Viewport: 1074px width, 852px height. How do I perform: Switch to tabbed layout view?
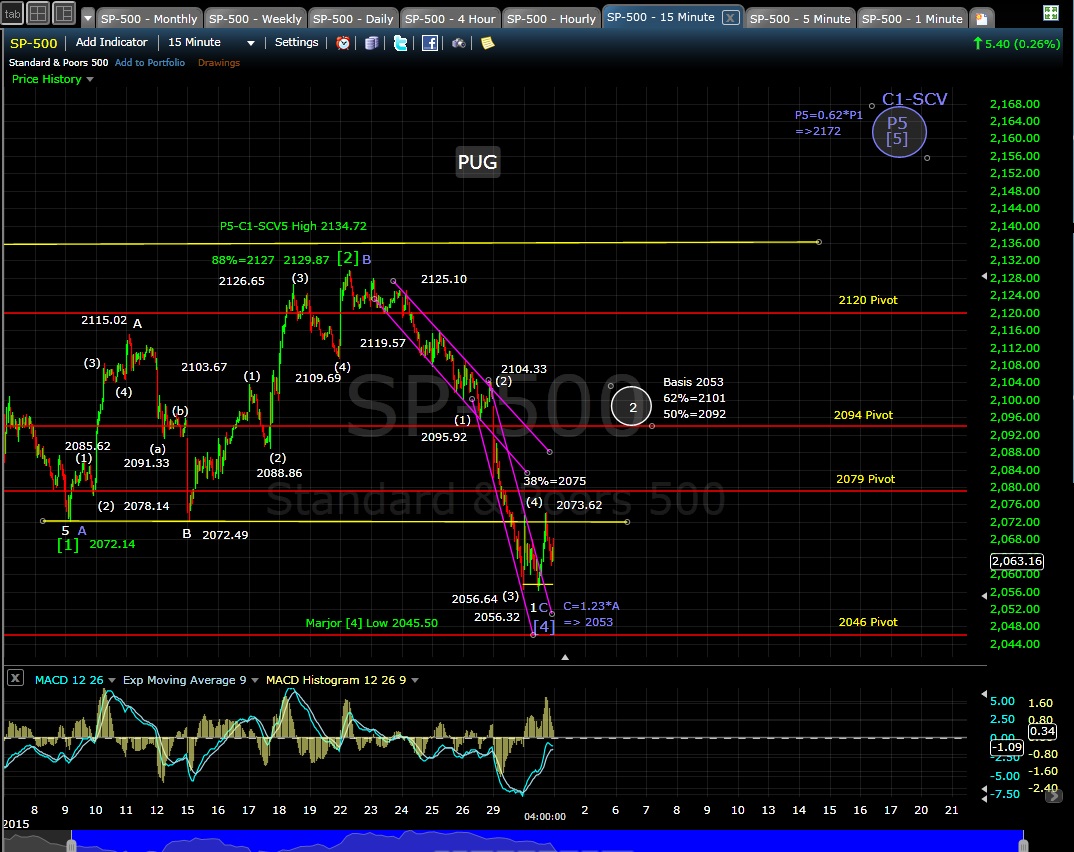coord(12,13)
